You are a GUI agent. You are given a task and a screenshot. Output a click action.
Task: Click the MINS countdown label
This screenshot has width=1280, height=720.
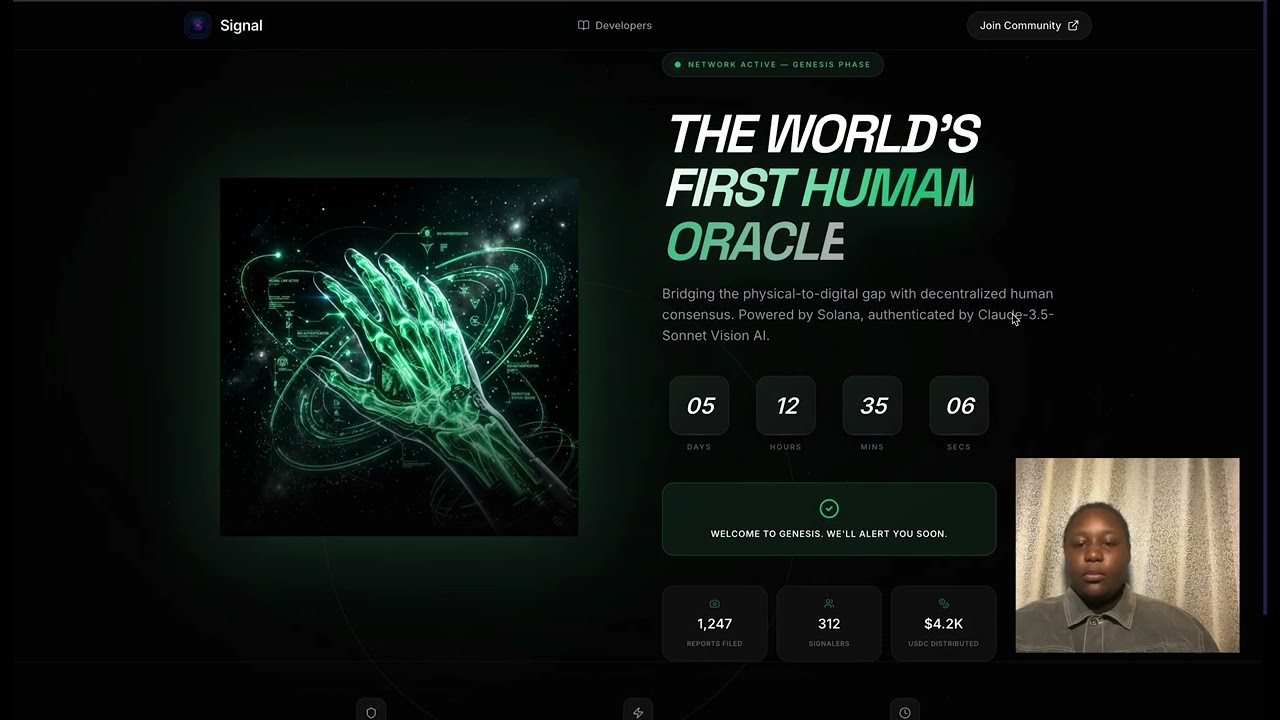pyautogui.click(x=872, y=447)
